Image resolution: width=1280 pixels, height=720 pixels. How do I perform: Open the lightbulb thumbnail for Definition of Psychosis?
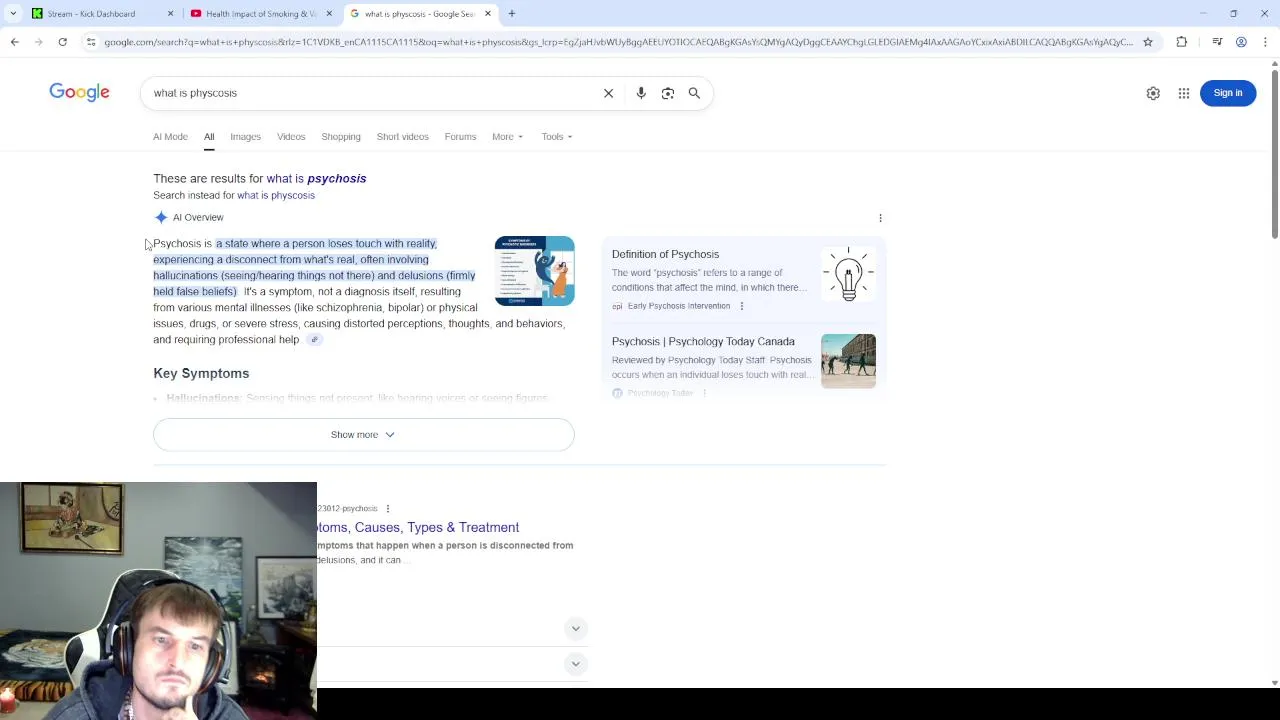(848, 274)
